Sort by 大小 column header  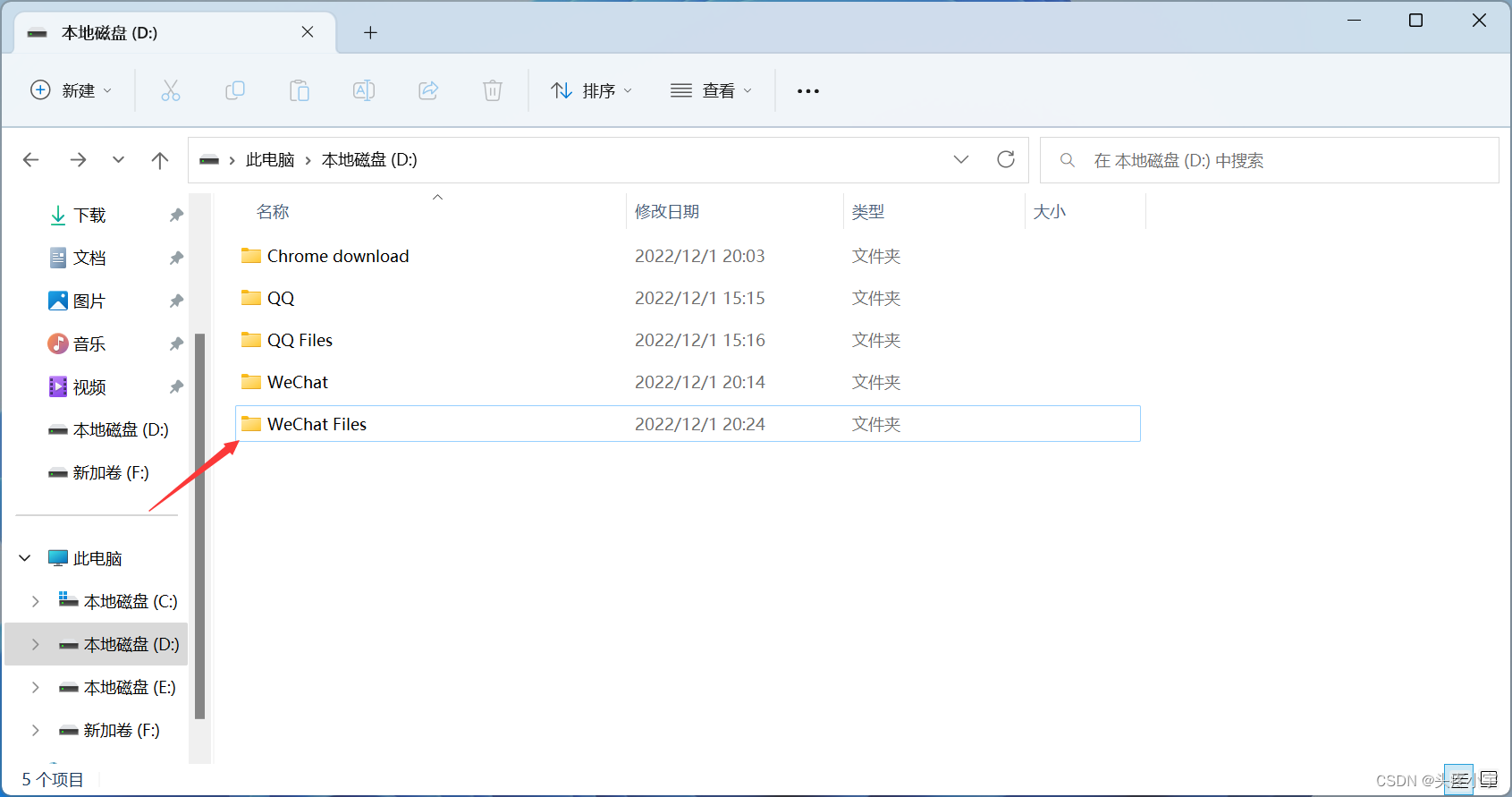coord(1050,212)
